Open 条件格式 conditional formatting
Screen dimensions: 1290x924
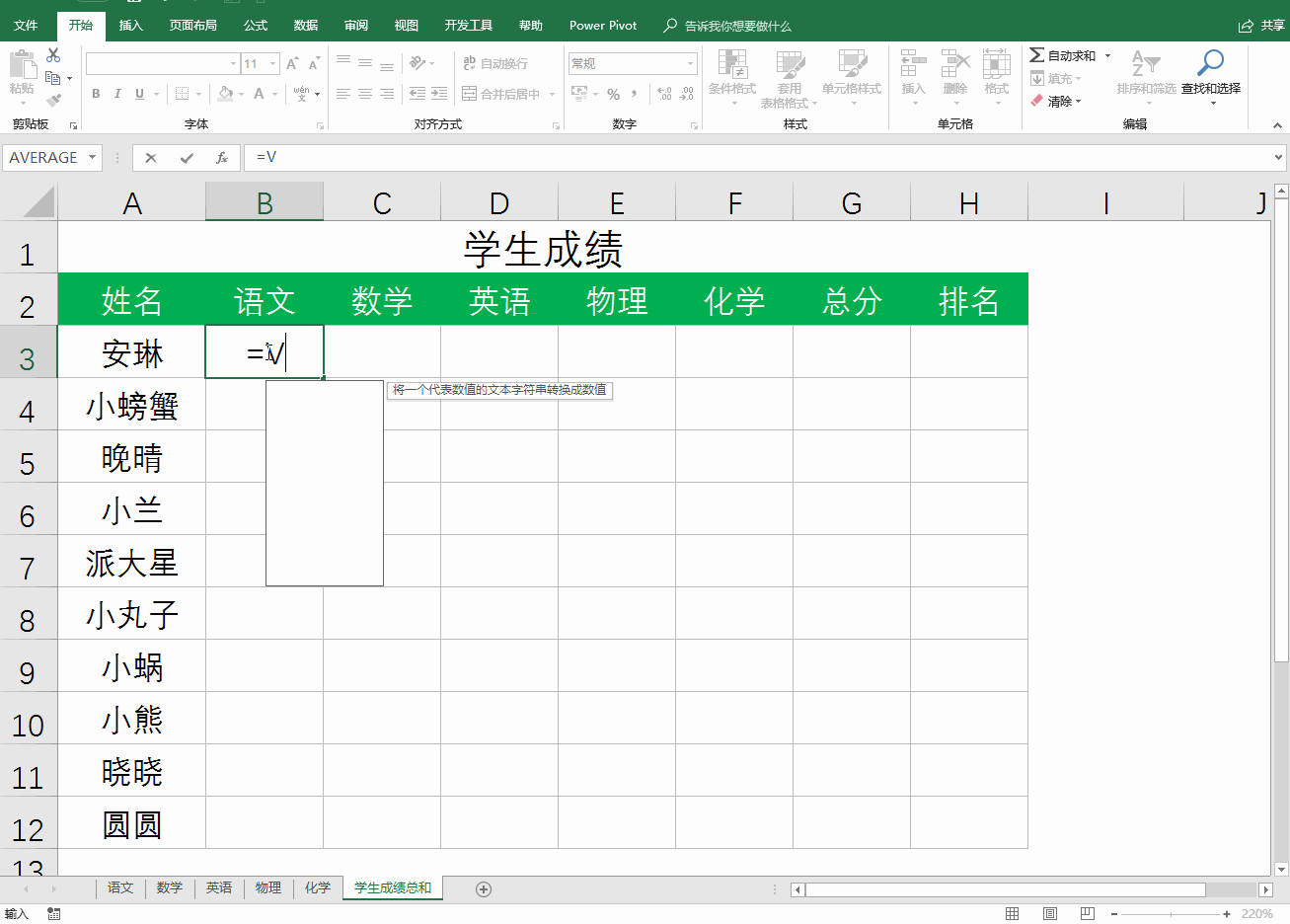732,77
